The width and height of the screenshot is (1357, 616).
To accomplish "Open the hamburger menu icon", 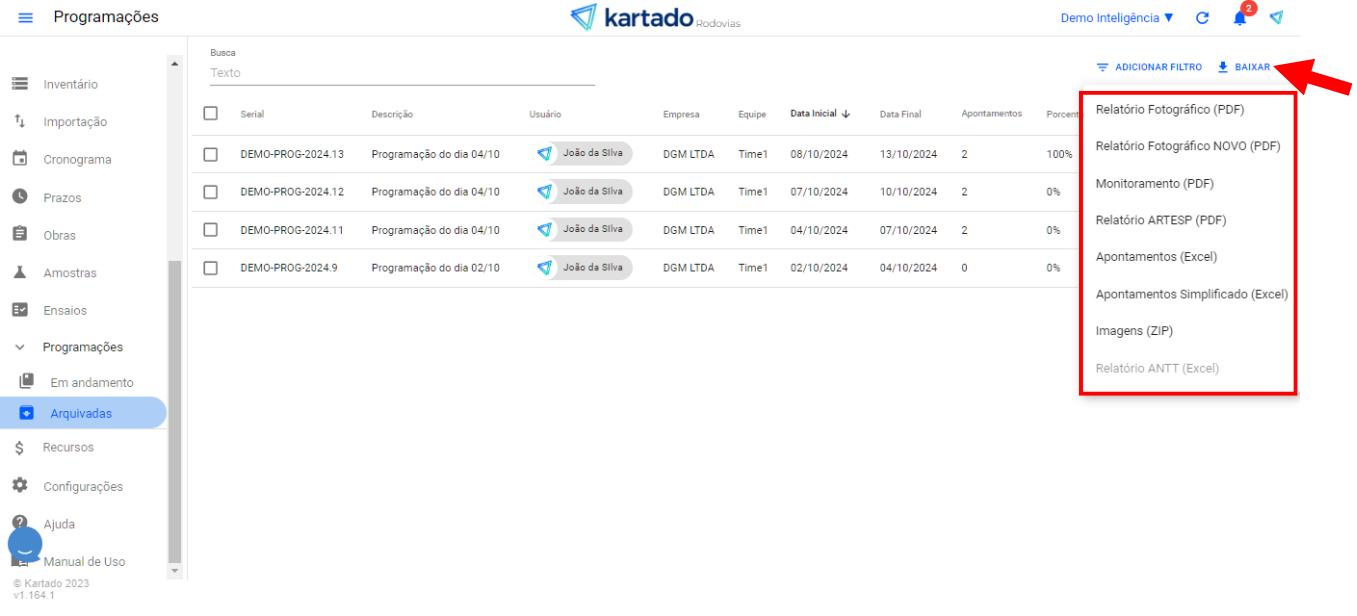I will pyautogui.click(x=26, y=18).
